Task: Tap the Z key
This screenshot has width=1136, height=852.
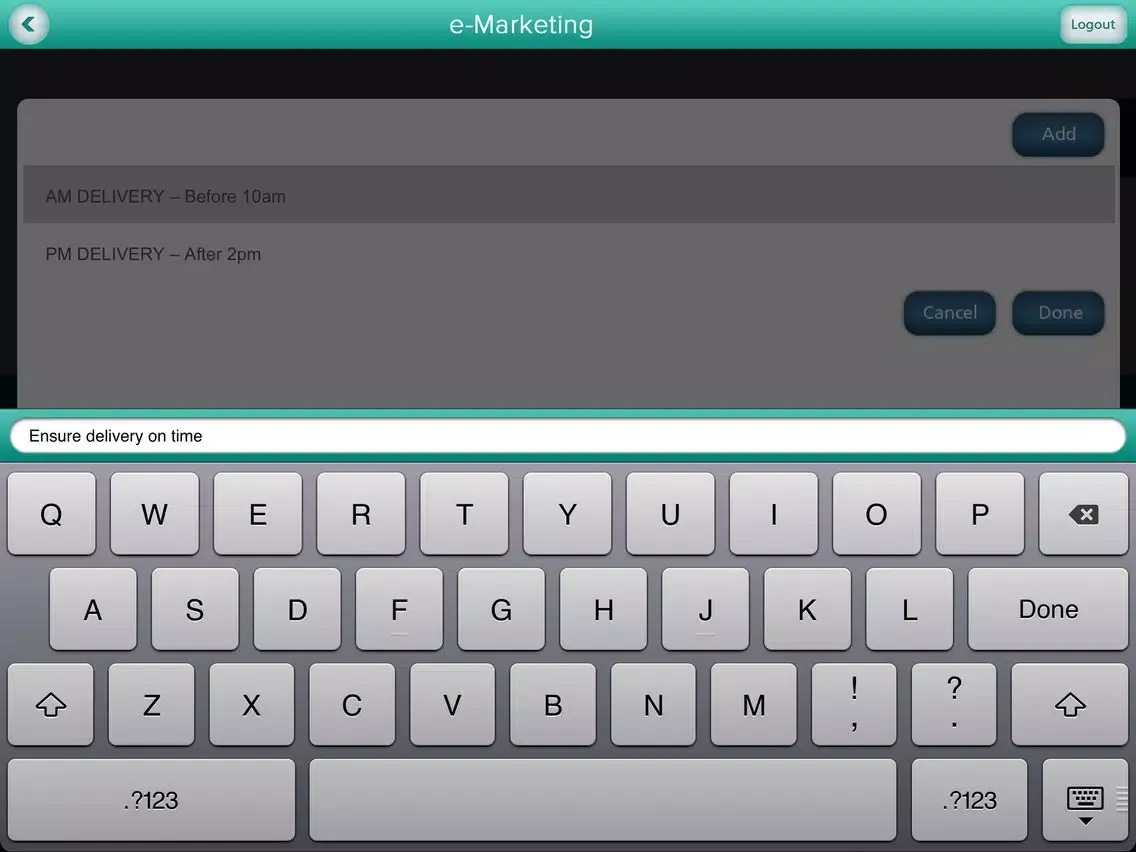Action: (x=151, y=704)
